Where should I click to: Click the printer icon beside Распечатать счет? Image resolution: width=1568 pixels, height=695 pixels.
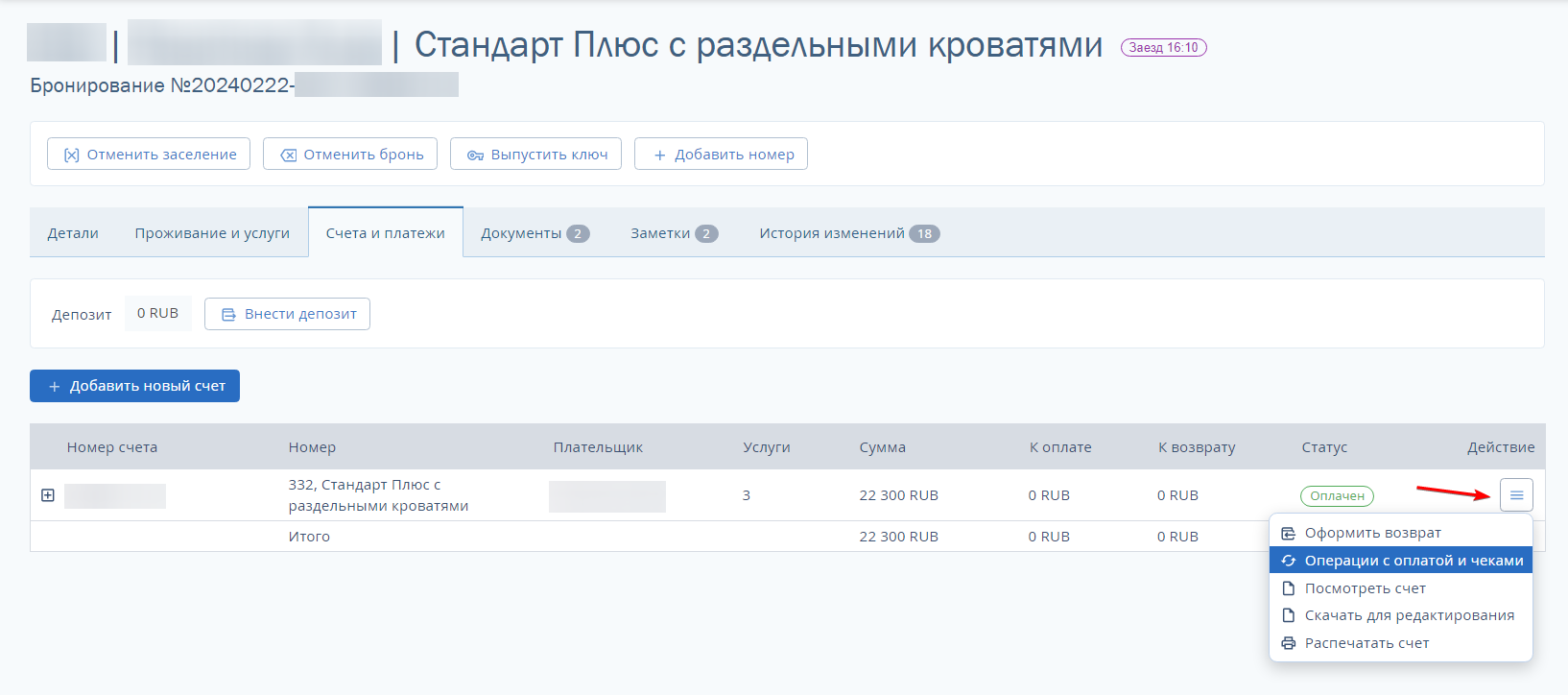click(1289, 643)
